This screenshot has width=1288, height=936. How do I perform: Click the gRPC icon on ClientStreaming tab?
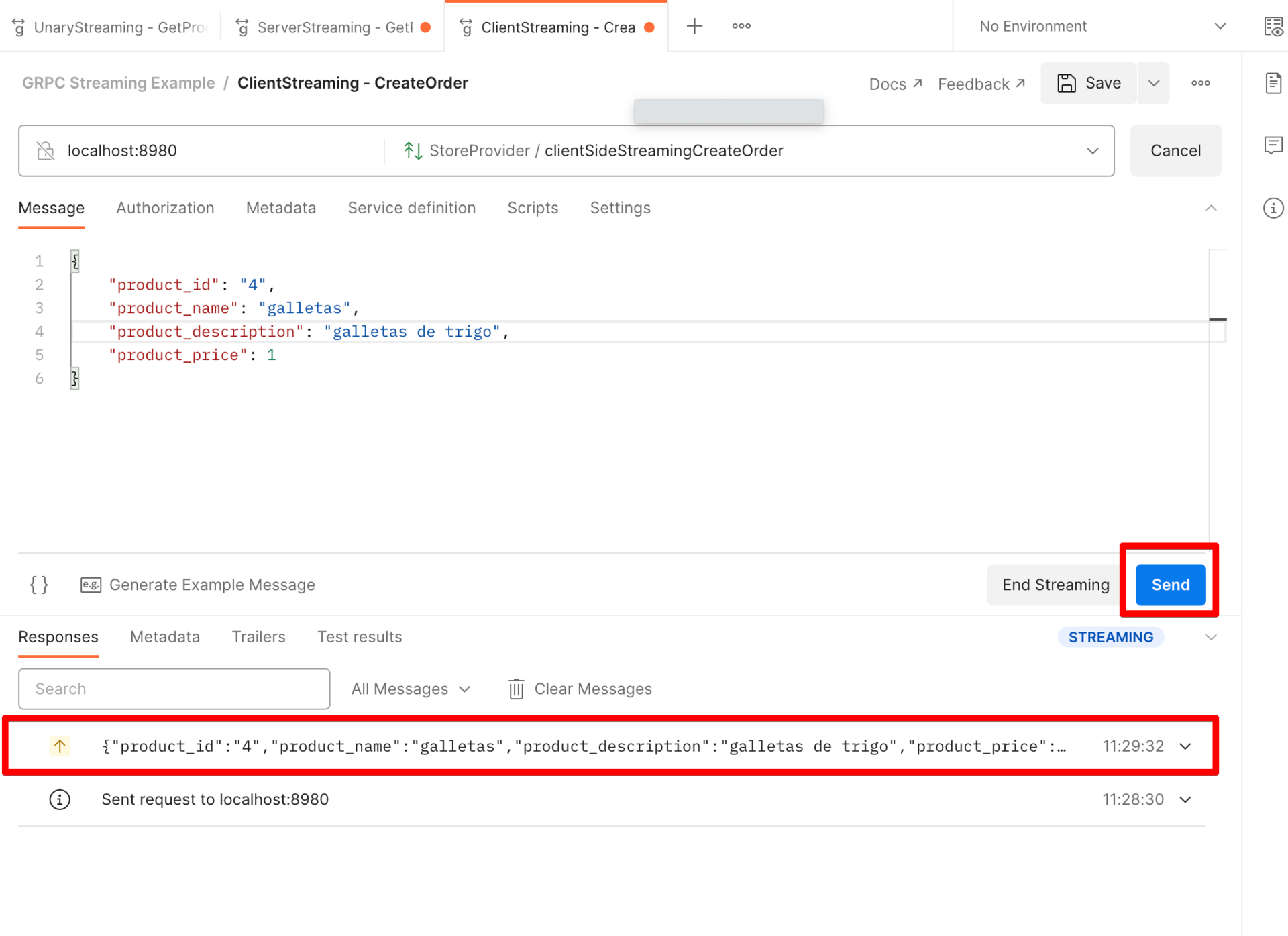(466, 27)
